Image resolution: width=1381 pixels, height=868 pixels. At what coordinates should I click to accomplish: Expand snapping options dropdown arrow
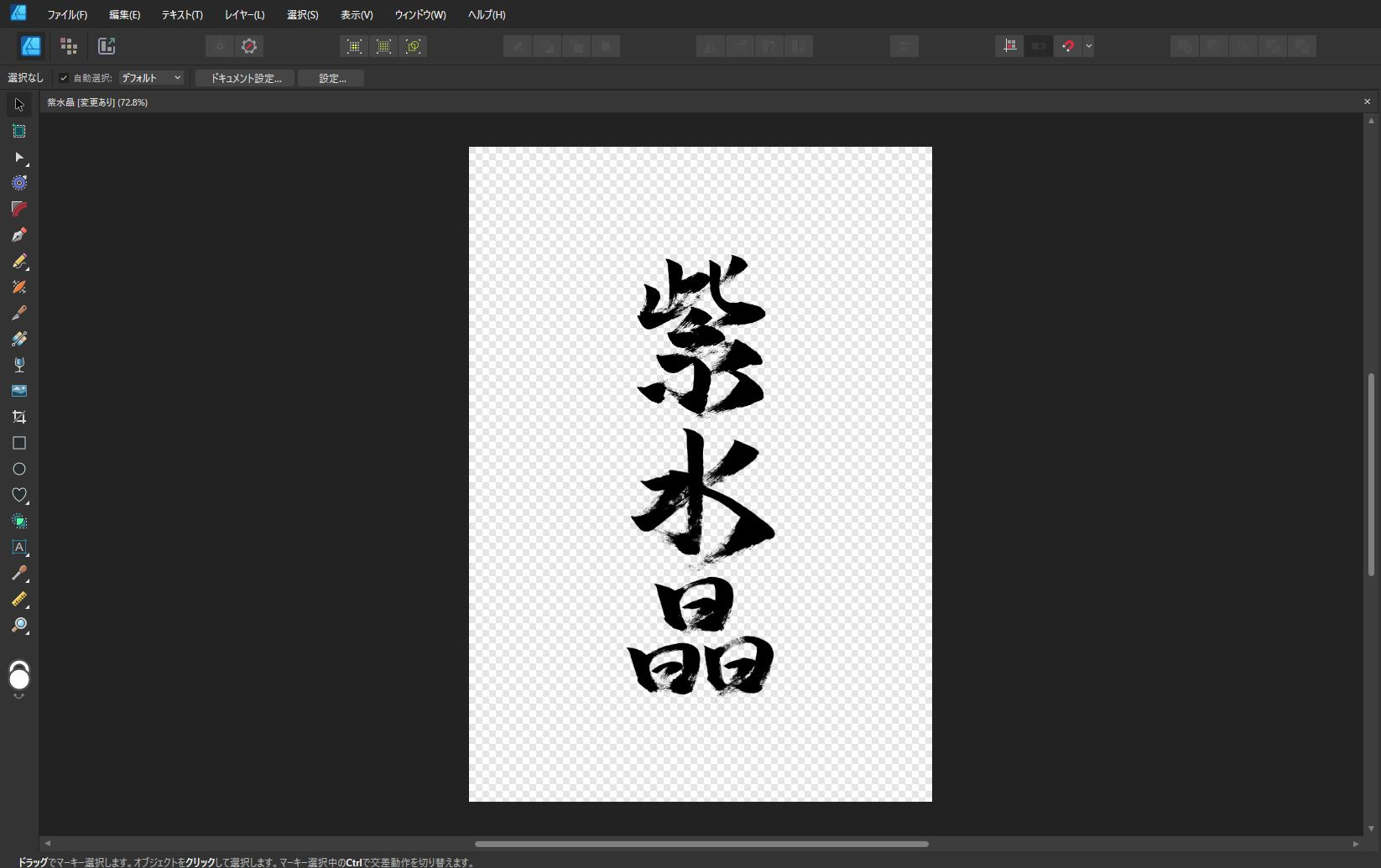point(1088,46)
